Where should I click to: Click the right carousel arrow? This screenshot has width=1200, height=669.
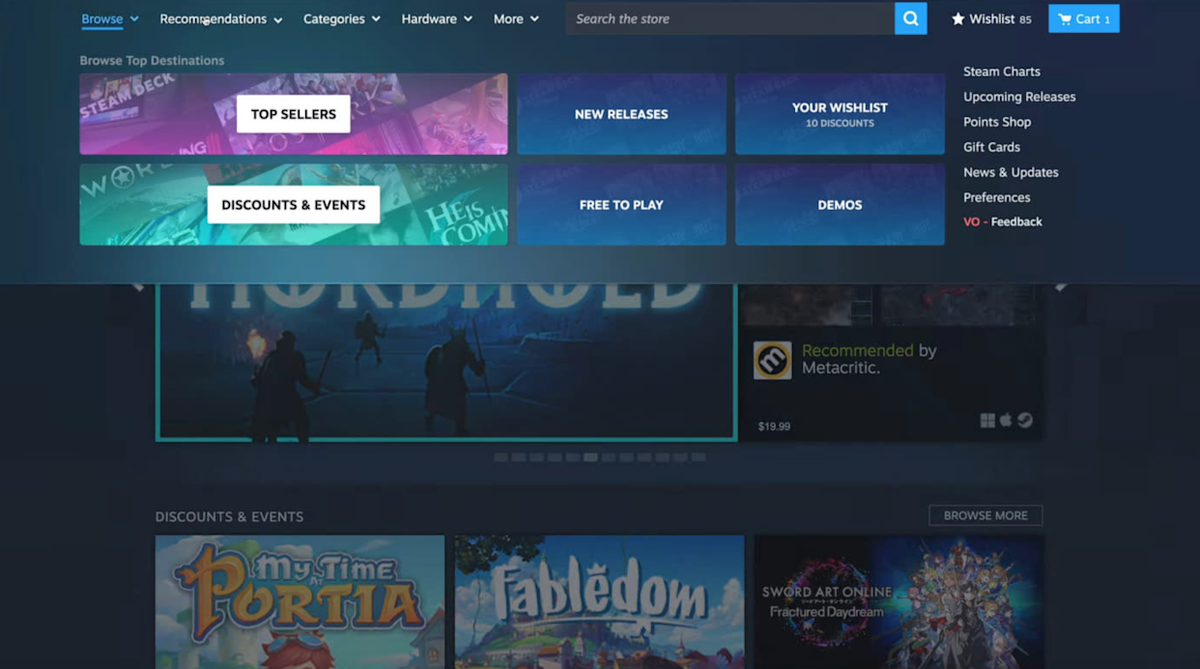pyautogui.click(x=1062, y=285)
